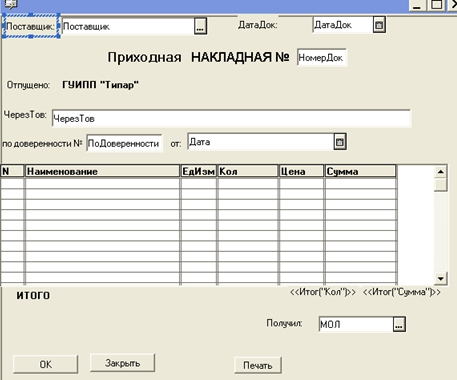457x380 pixels.
Task: Open the МОЛ selection ellipsis button
Action: 399,324
